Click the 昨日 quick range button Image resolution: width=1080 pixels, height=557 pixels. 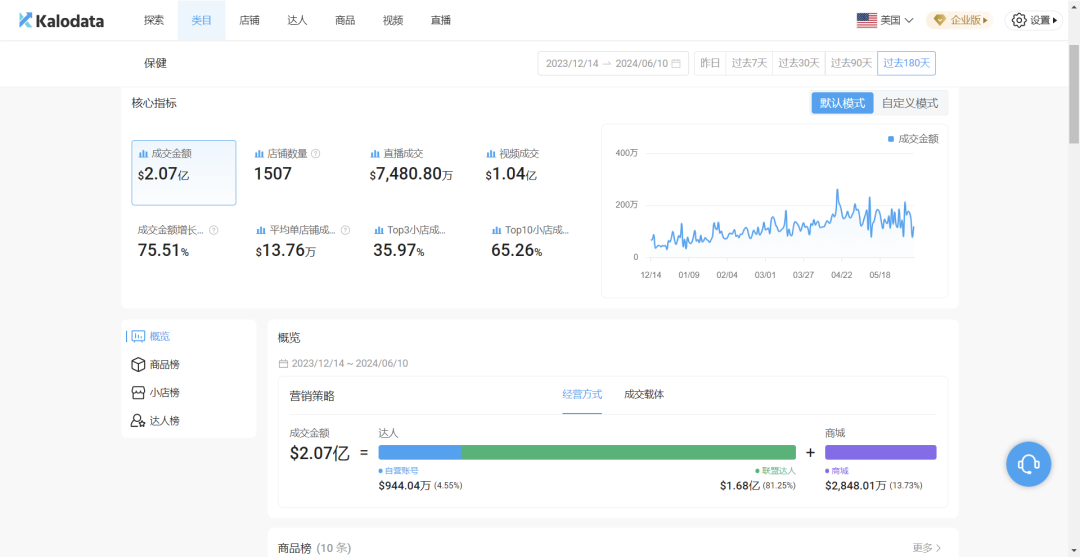point(710,63)
